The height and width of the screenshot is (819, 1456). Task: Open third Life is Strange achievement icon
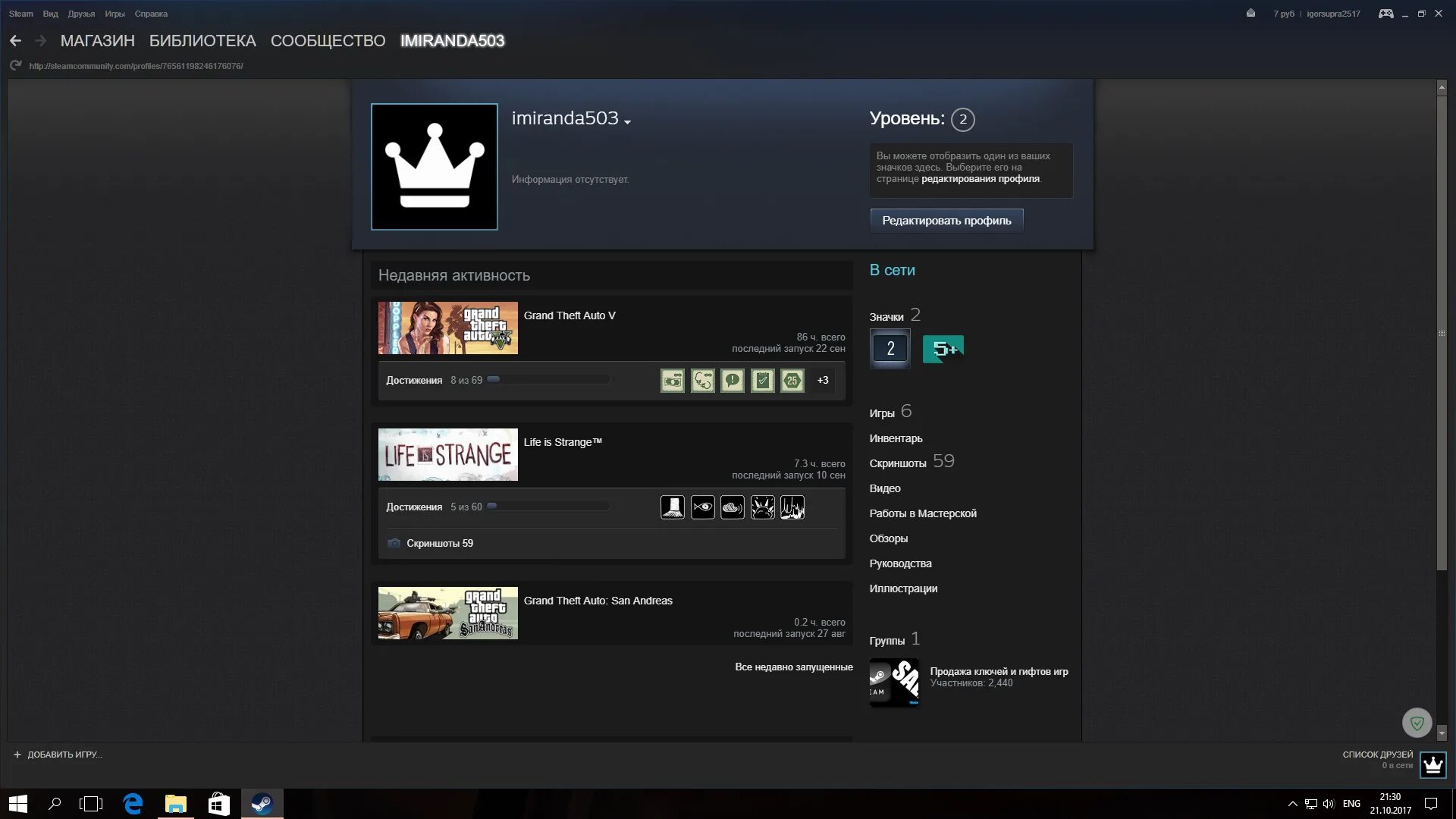(733, 507)
